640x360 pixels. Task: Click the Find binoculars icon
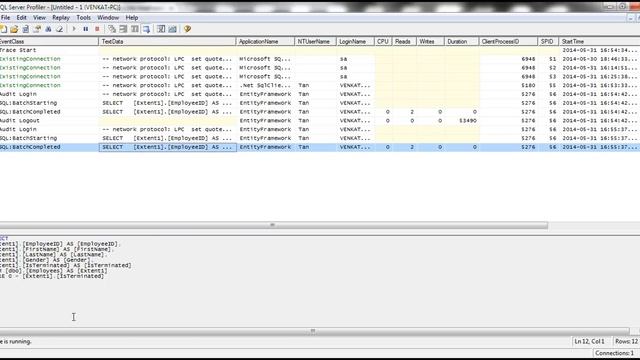coord(48,29)
